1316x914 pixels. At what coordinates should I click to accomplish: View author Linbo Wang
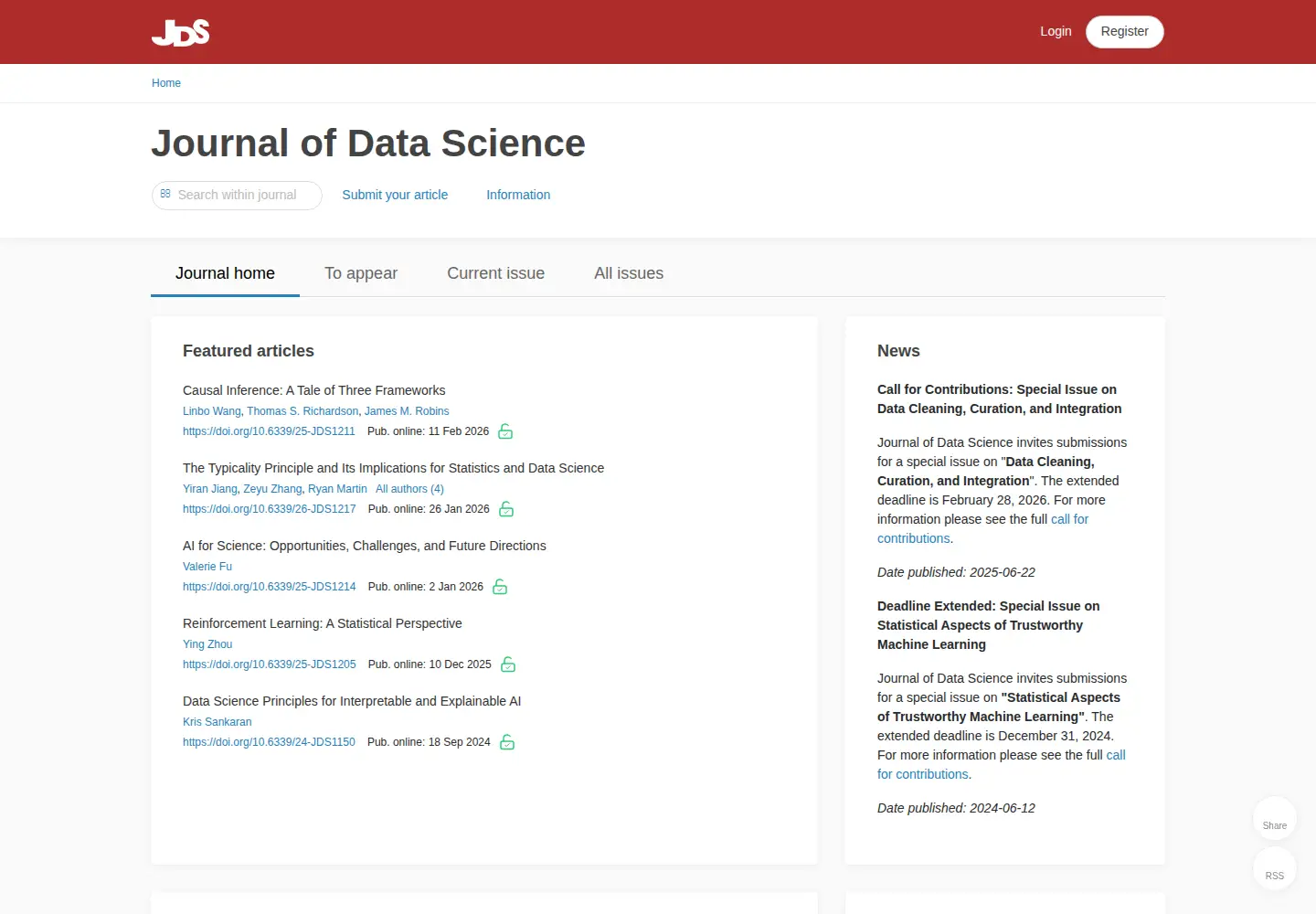click(x=212, y=411)
